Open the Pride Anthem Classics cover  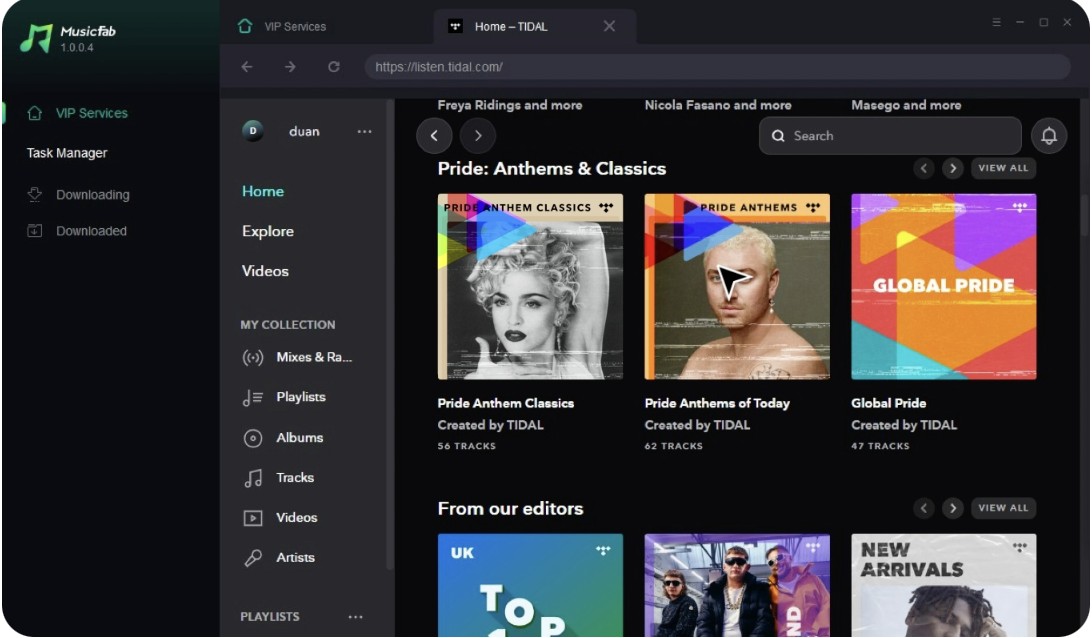point(530,286)
